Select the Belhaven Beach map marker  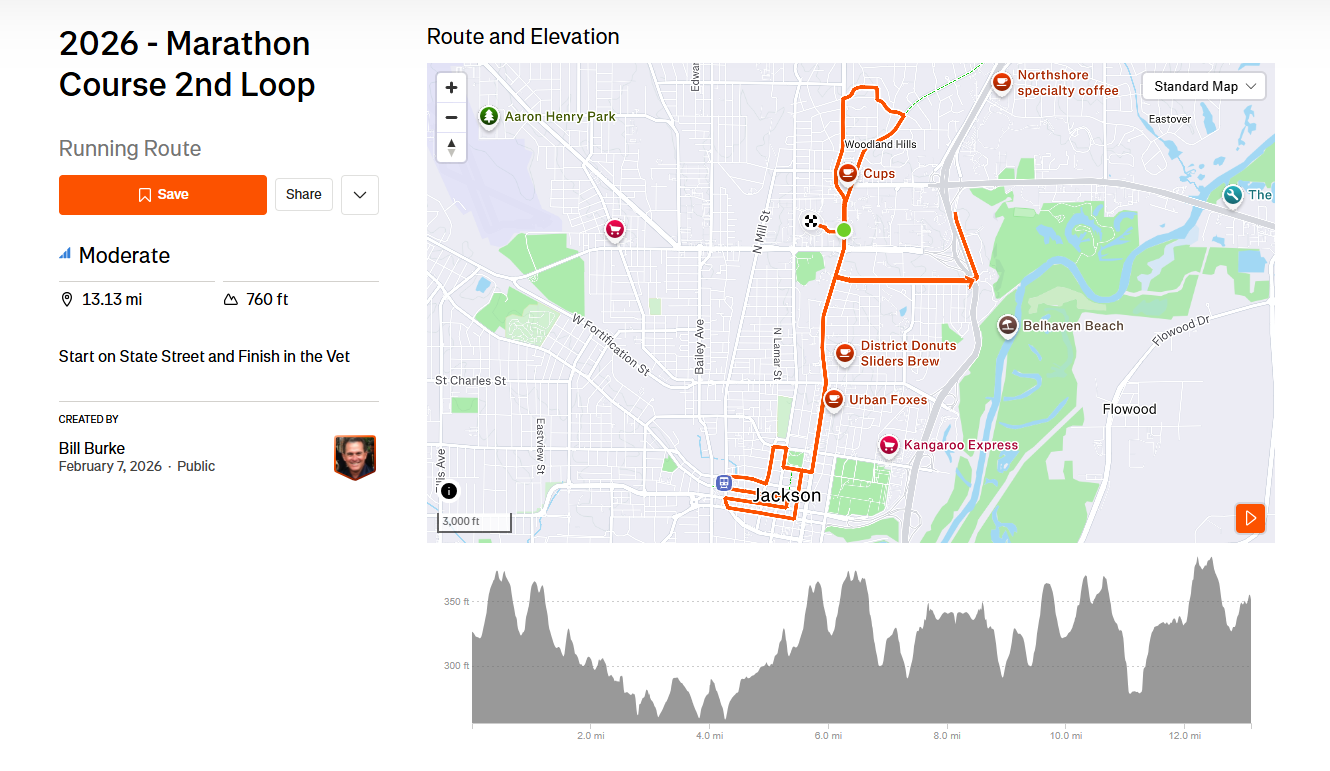point(1008,326)
